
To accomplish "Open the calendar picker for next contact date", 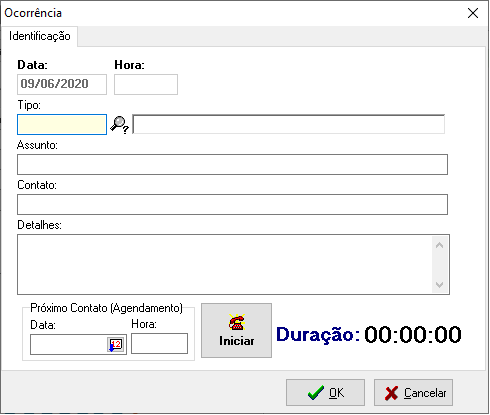I will (x=116, y=344).
